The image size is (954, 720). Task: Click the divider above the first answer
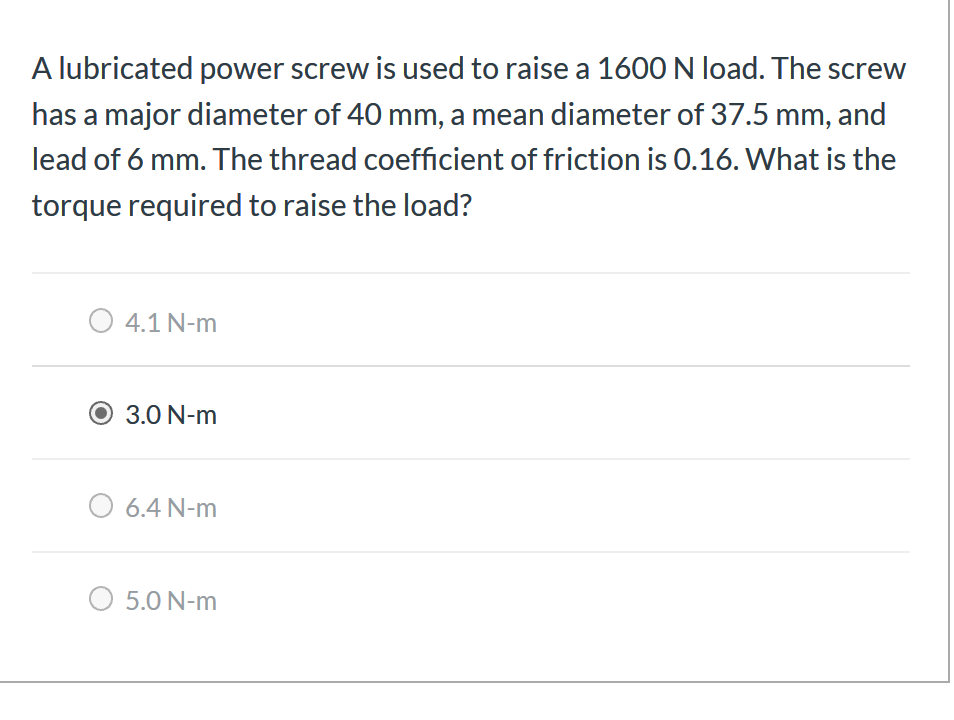(470, 272)
